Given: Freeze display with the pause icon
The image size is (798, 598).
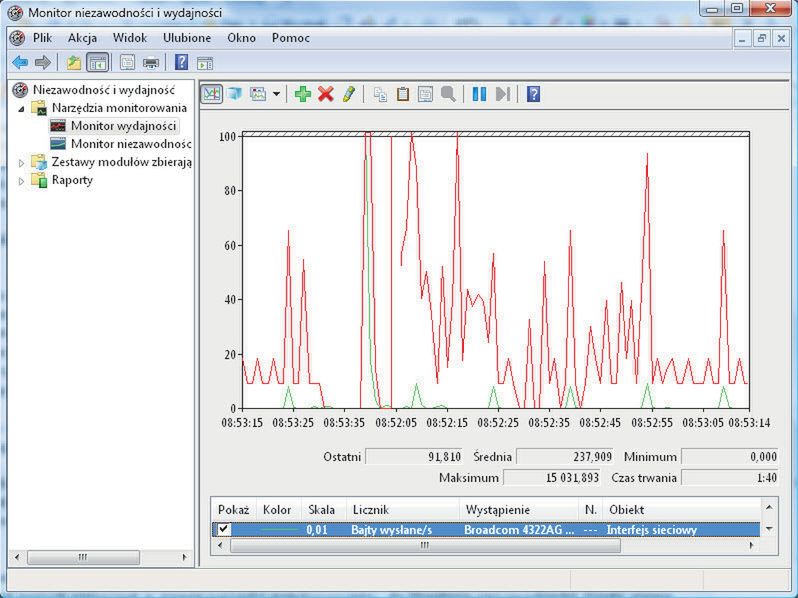Looking at the screenshot, I should 479,94.
